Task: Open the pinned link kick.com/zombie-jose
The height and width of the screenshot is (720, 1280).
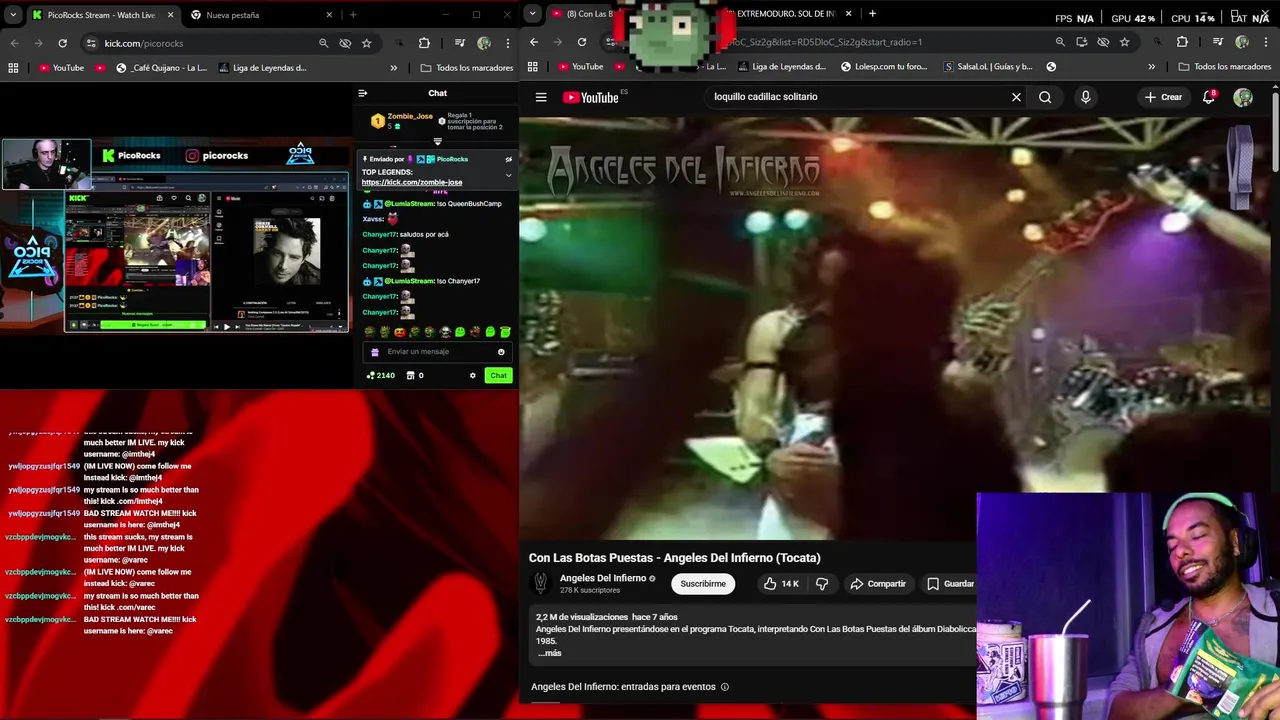Action: click(x=412, y=182)
